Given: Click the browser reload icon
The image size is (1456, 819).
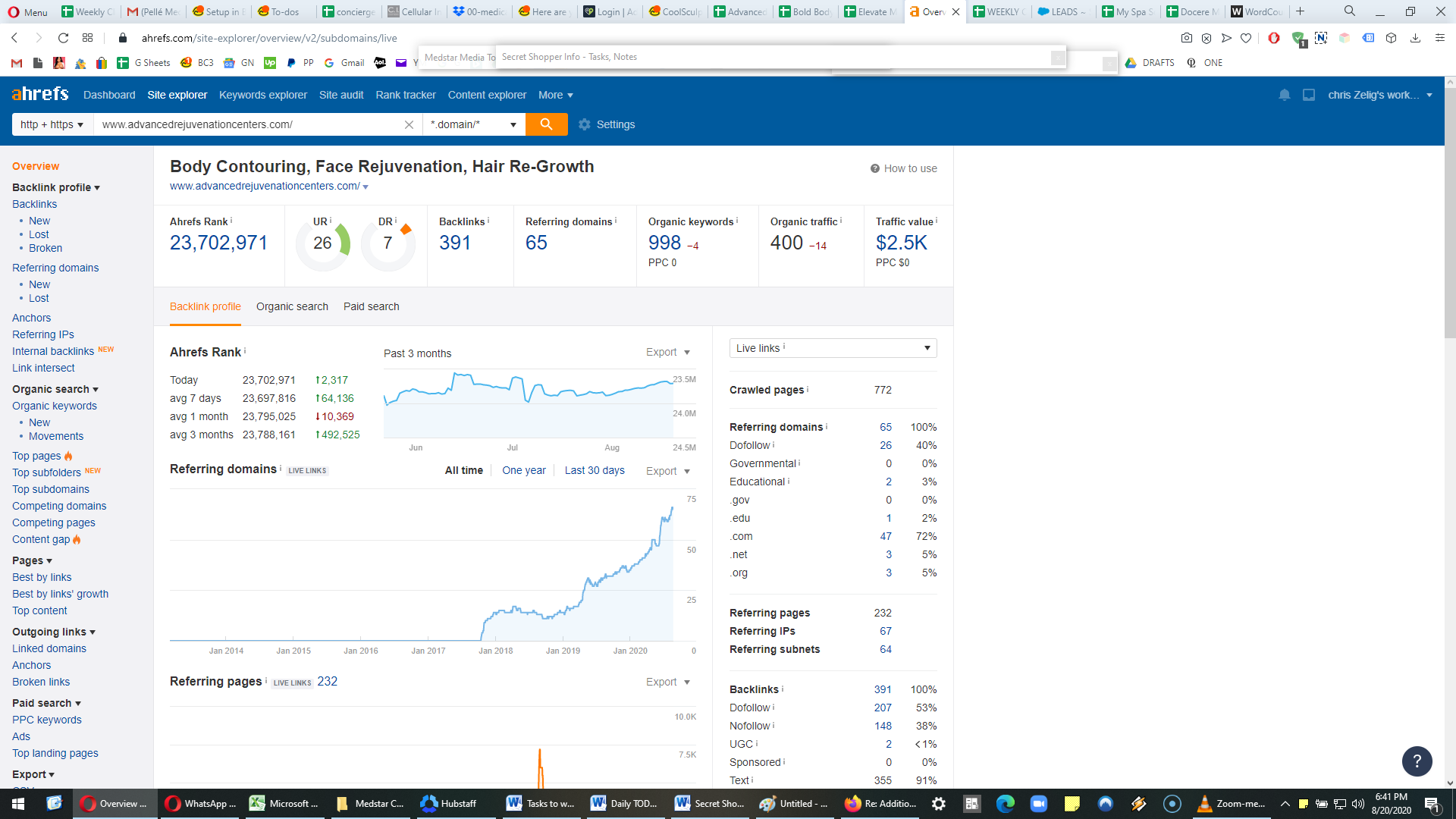Looking at the screenshot, I should [x=64, y=38].
